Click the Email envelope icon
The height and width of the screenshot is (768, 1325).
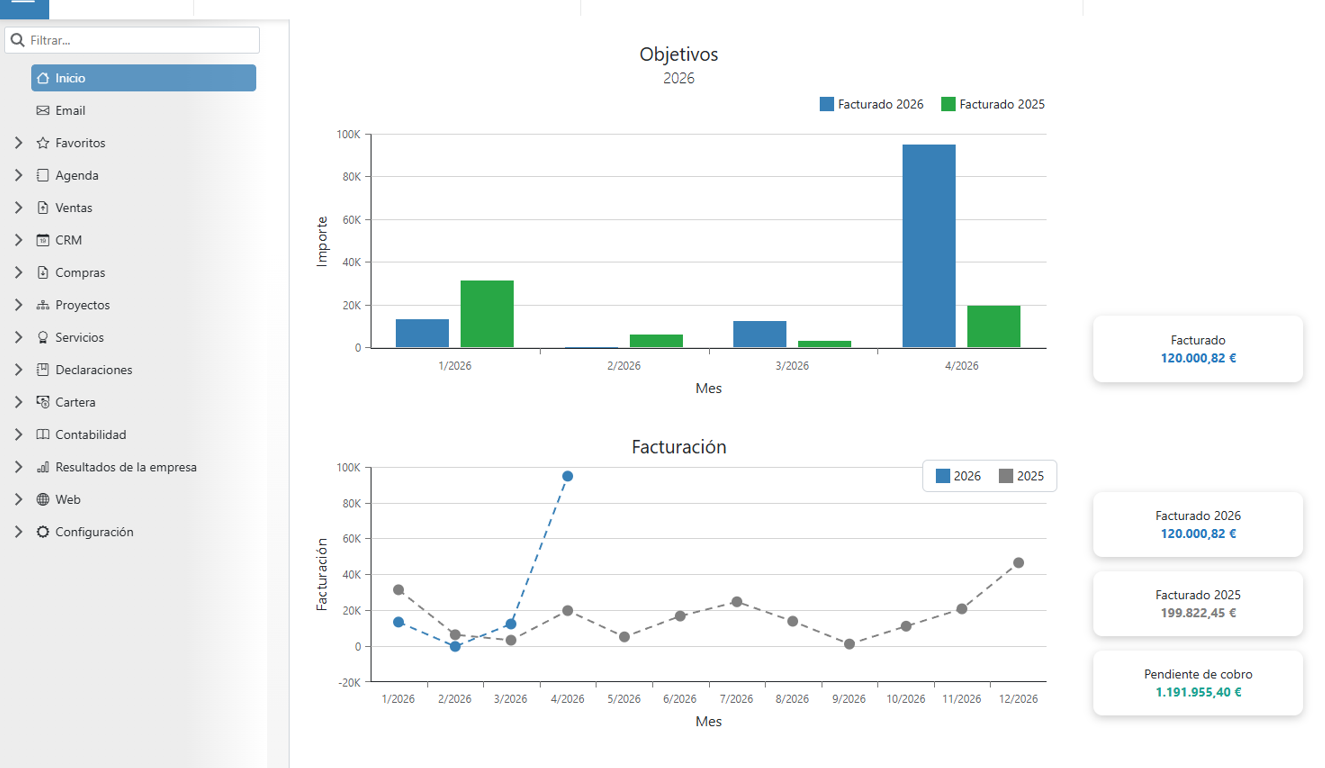click(x=42, y=111)
